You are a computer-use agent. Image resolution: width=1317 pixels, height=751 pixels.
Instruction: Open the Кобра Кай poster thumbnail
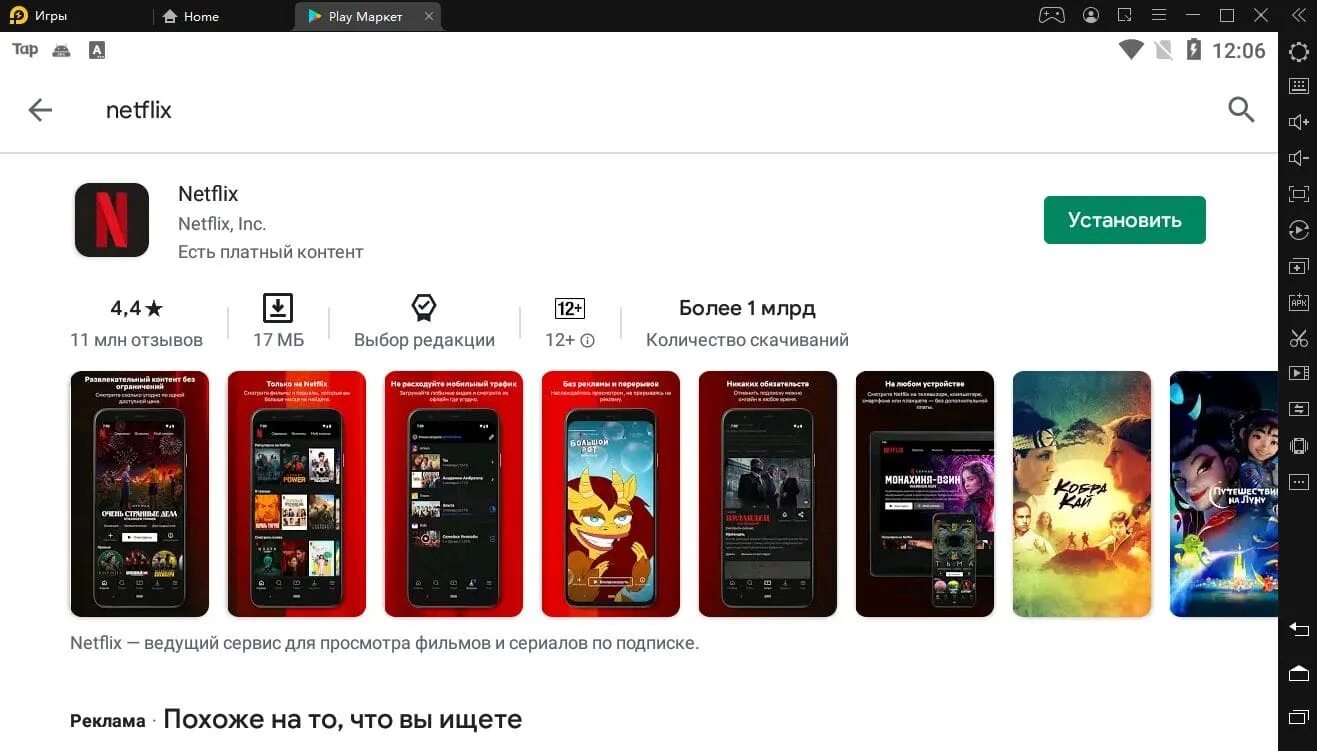click(1082, 494)
